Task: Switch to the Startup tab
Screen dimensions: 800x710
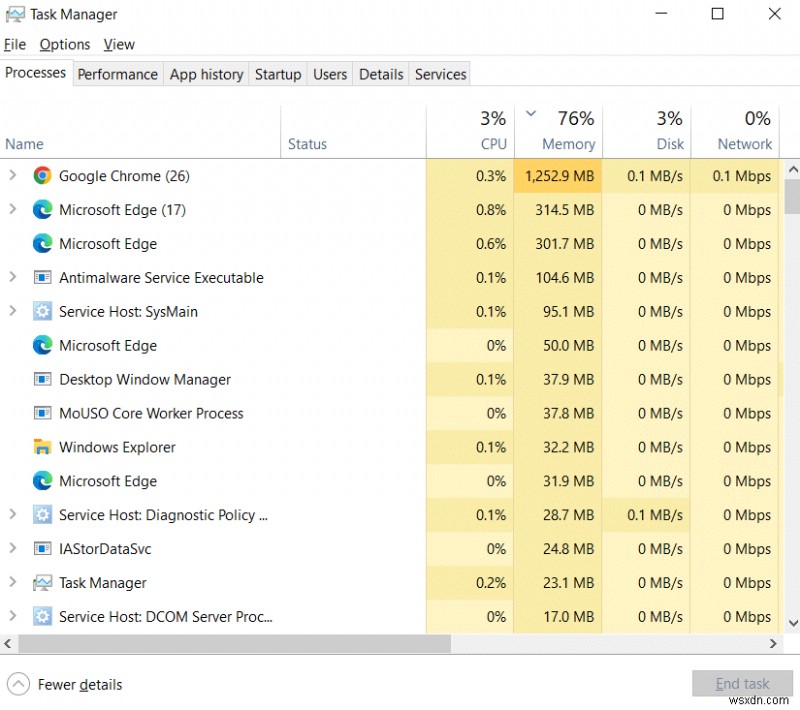Action: pyautogui.click(x=278, y=74)
